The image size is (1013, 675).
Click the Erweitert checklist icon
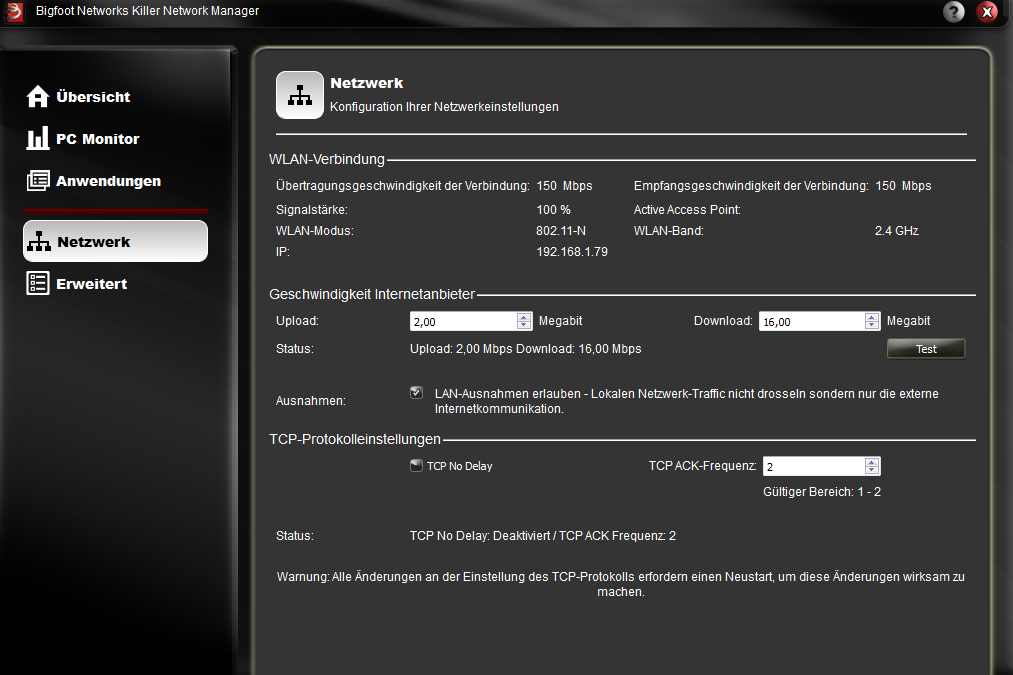click(37, 283)
